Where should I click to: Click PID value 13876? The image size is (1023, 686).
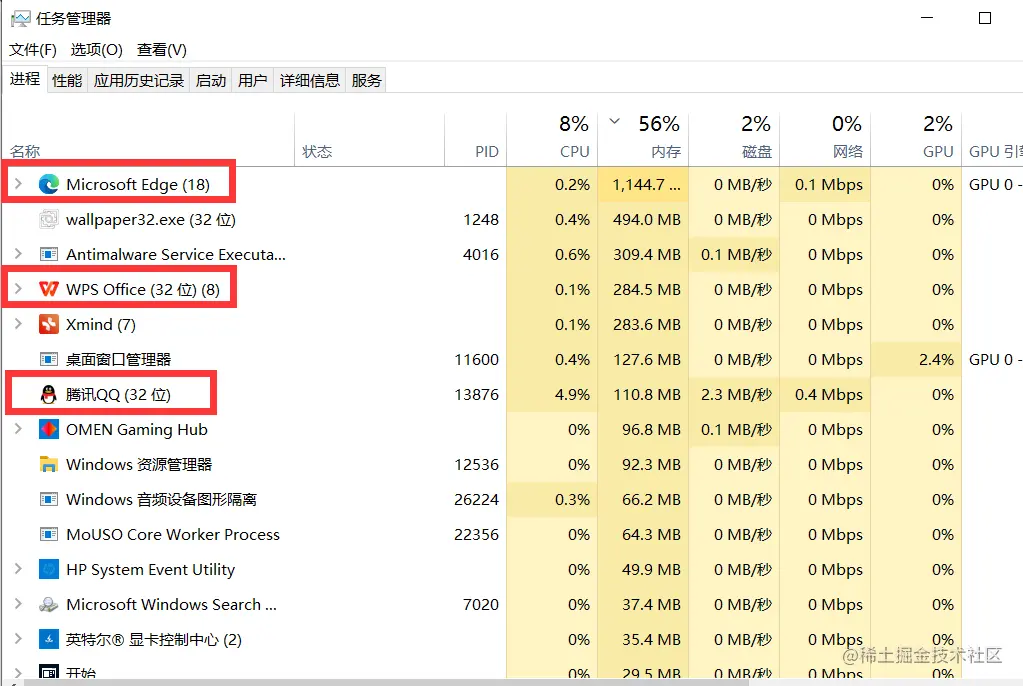click(476, 394)
